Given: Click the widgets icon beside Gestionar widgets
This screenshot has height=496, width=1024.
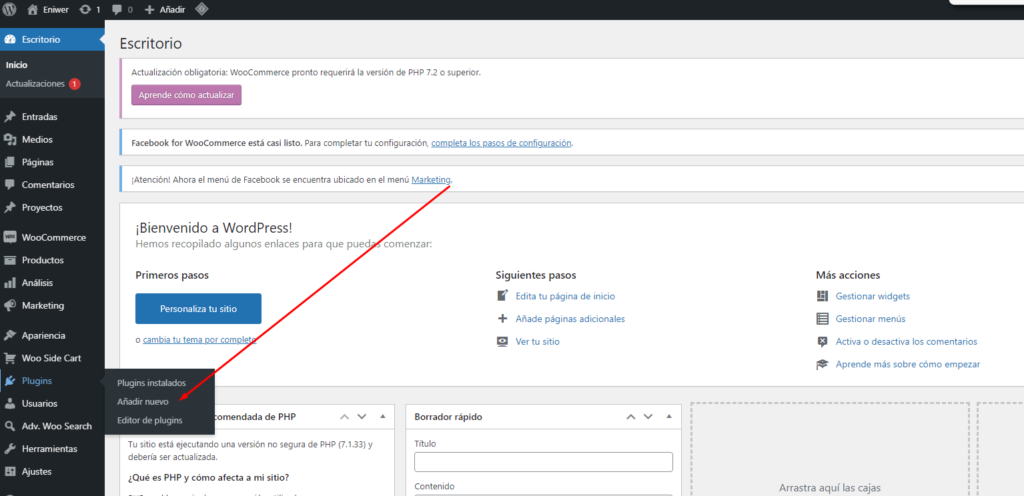Looking at the screenshot, I should click(822, 296).
